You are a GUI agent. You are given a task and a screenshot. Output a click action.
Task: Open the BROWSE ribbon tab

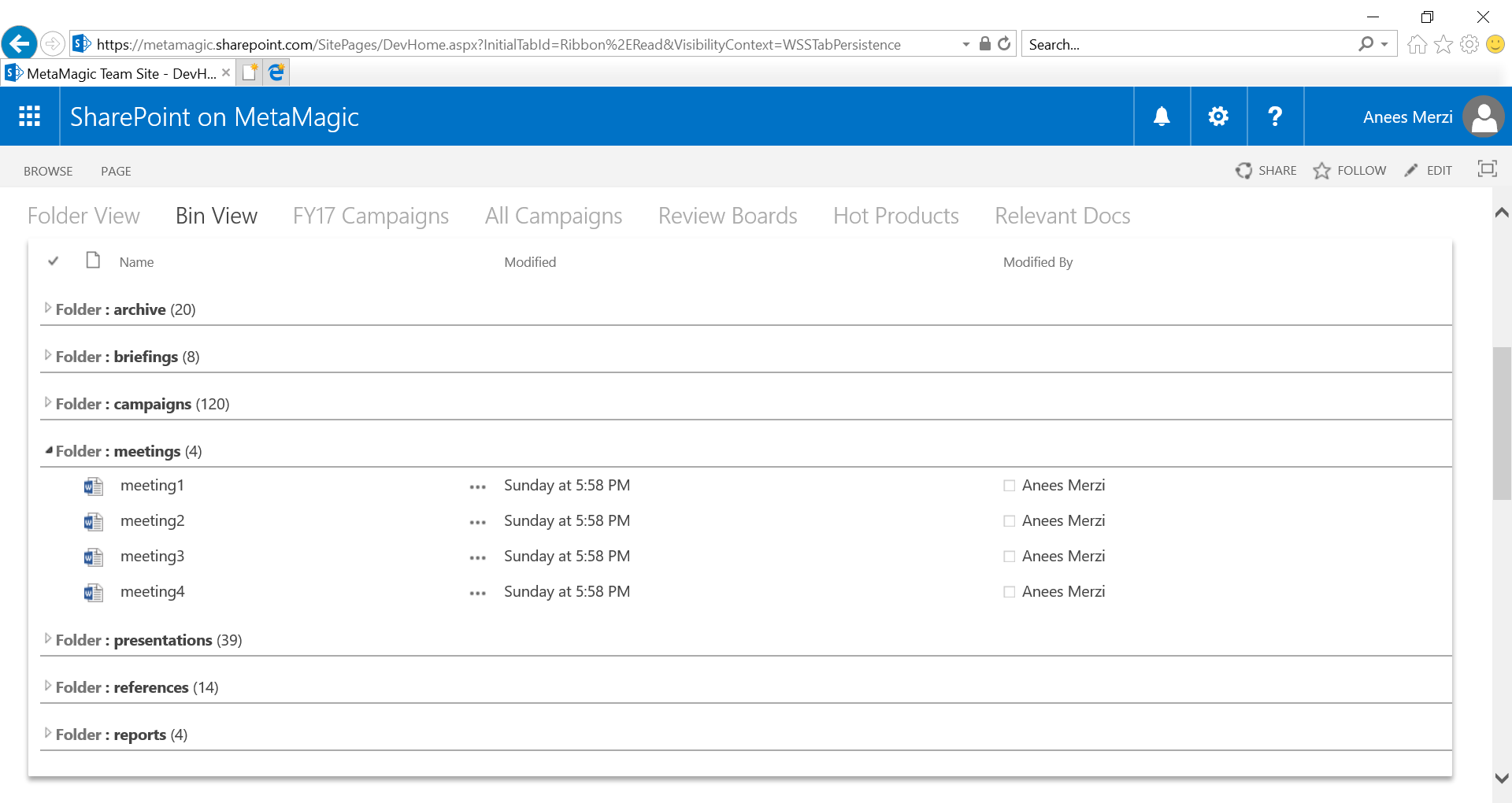tap(48, 171)
